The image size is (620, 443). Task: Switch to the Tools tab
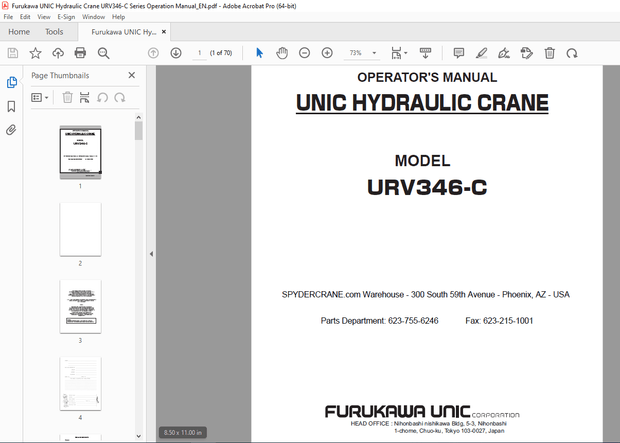tap(54, 32)
